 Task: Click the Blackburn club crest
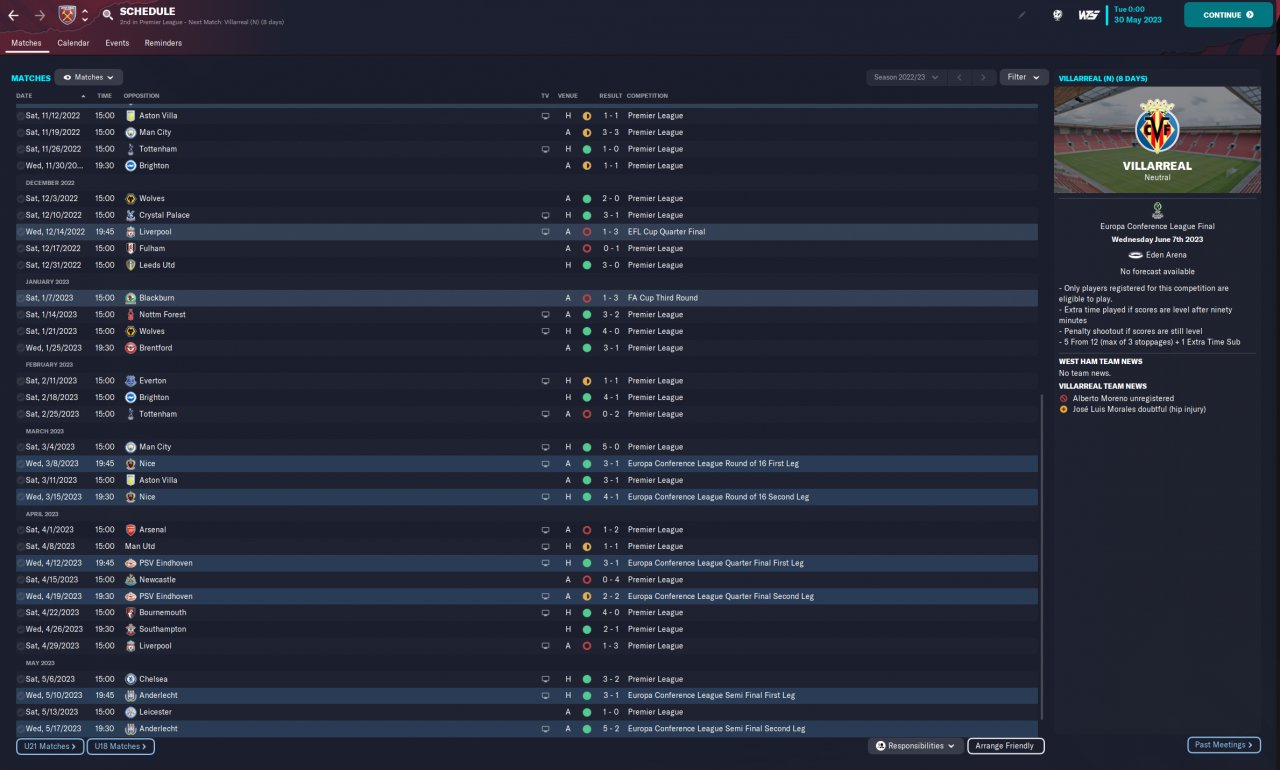click(x=130, y=298)
